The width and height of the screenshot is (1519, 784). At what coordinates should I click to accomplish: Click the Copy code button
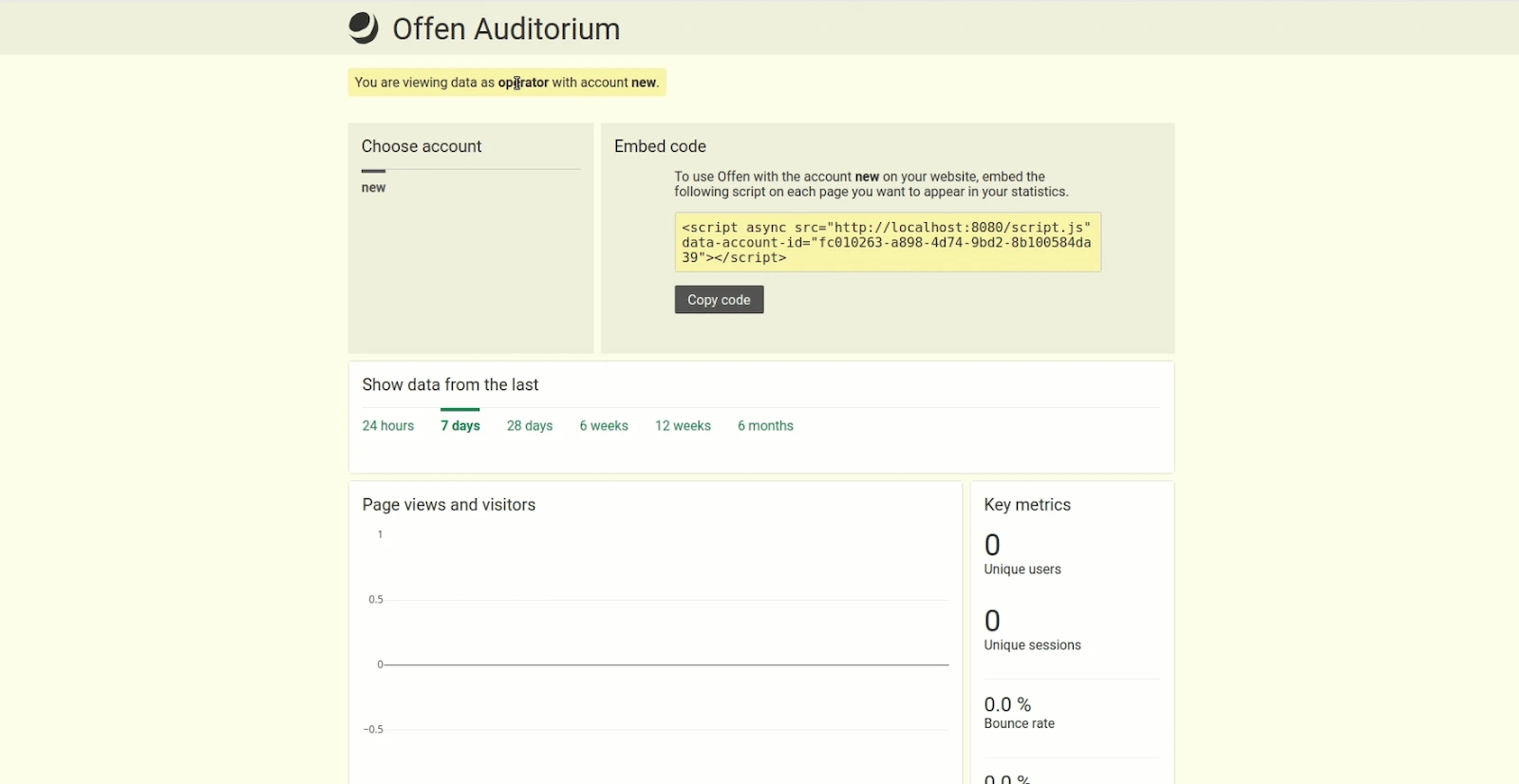point(719,300)
